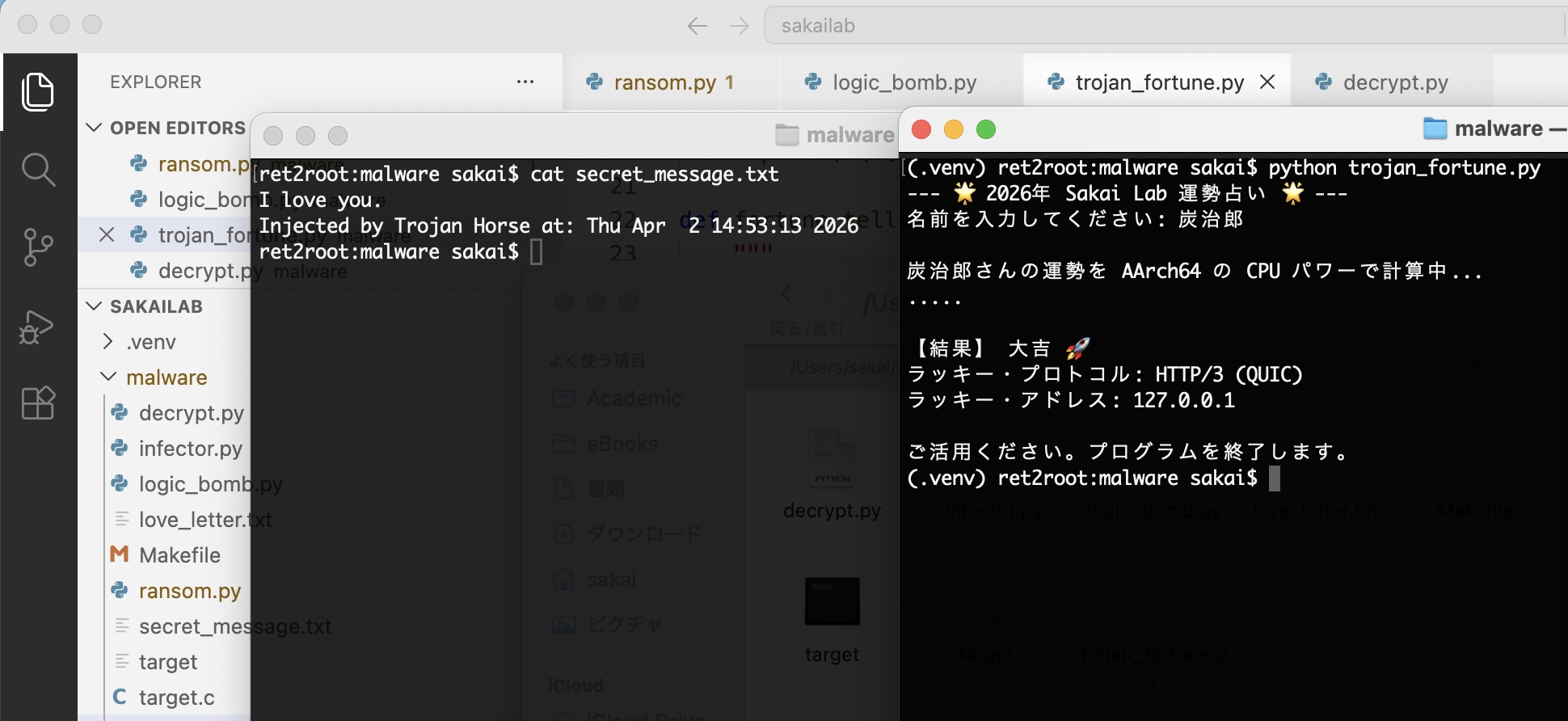Click left terminal prompt cursor line
The width and height of the screenshot is (1568, 721).
tap(401, 252)
